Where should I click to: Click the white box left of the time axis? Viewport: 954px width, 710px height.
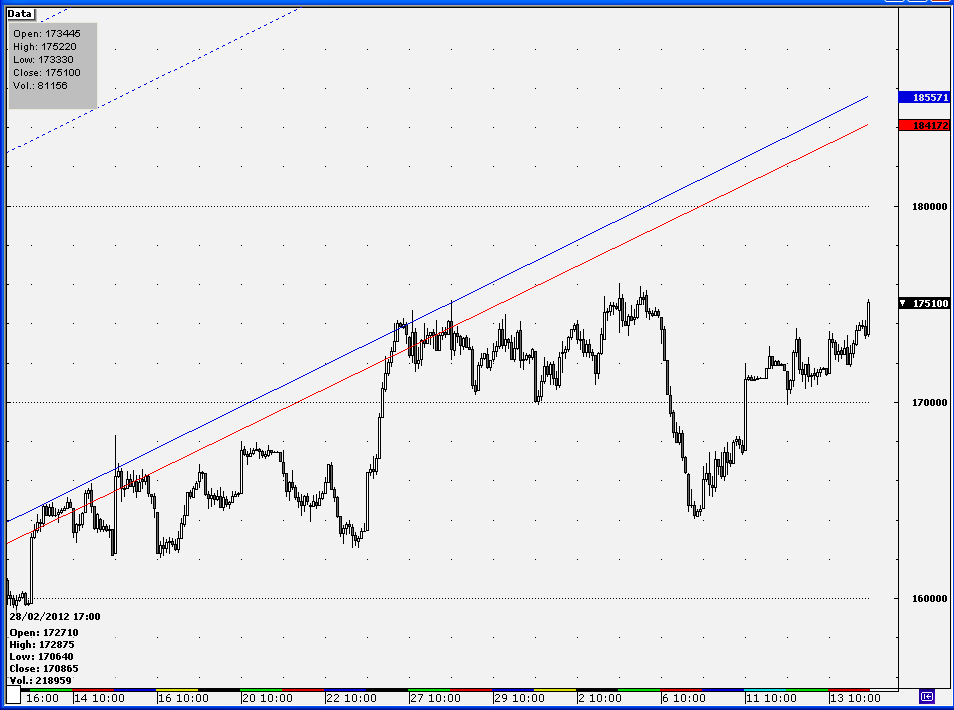13,696
